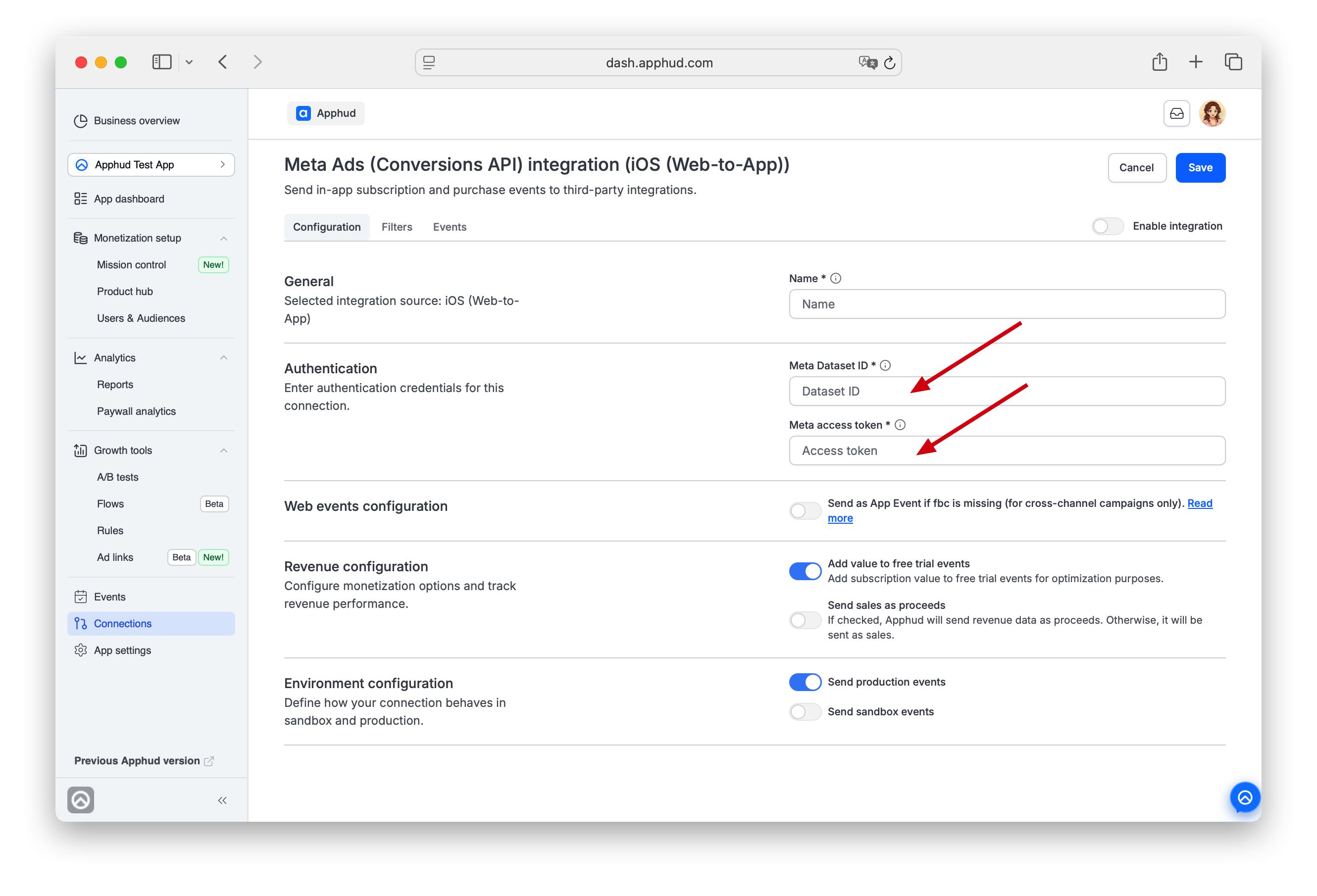
Task: Open A/B tests page
Action: pos(117,477)
